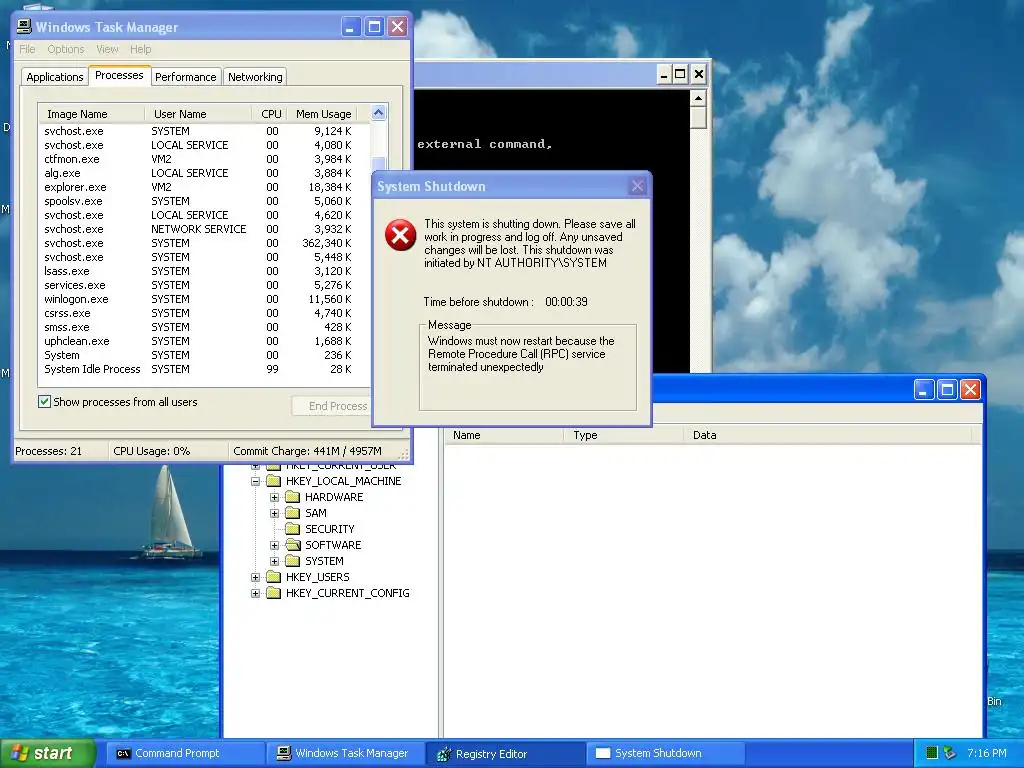This screenshot has height=768, width=1024.
Task: Click the HKEY_USERS folder icon
Action: (274, 577)
